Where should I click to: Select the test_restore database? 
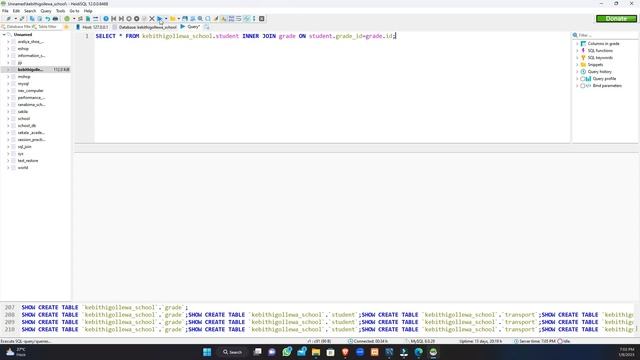28,161
